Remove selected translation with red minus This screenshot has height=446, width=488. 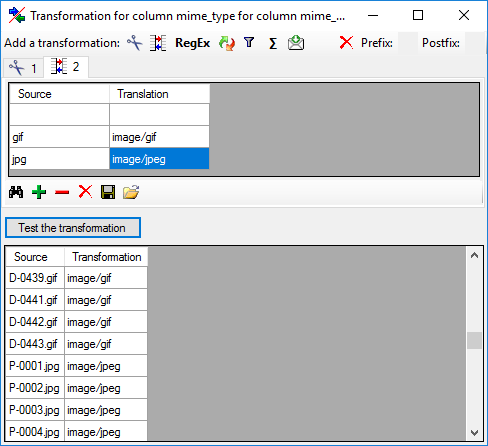click(62, 192)
